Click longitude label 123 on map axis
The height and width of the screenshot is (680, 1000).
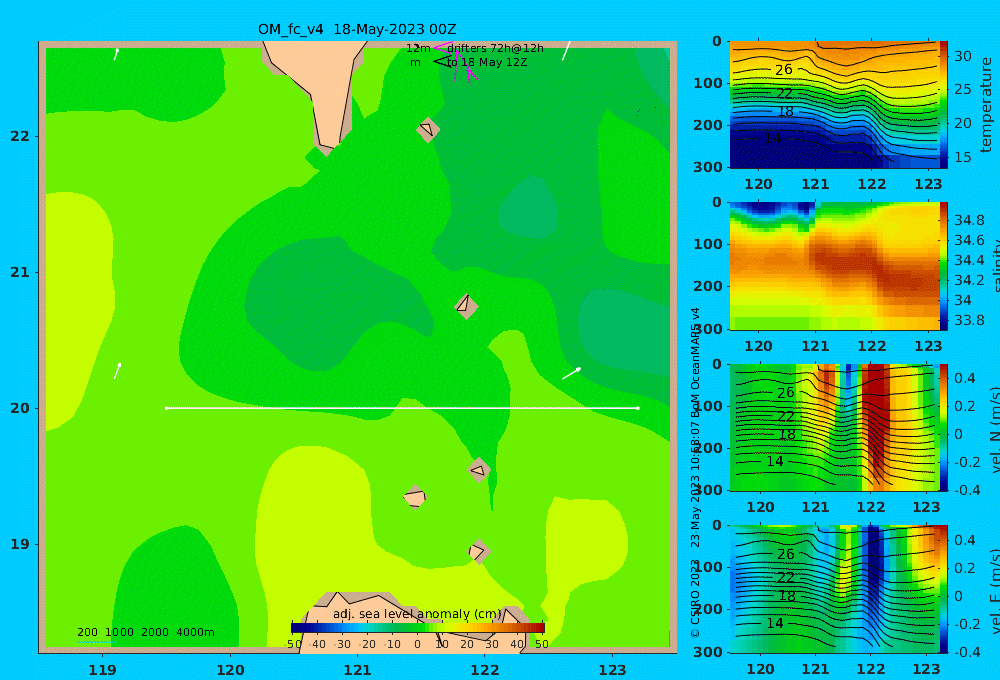[612, 670]
